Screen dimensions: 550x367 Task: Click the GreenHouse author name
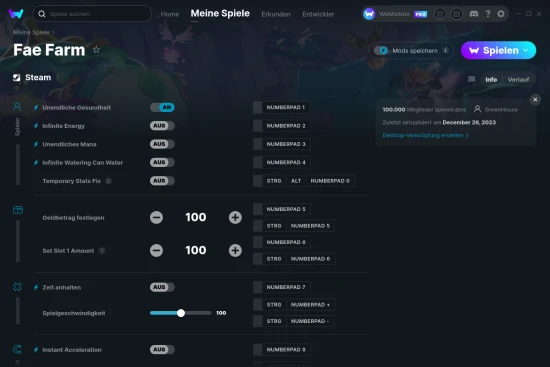[501, 109]
